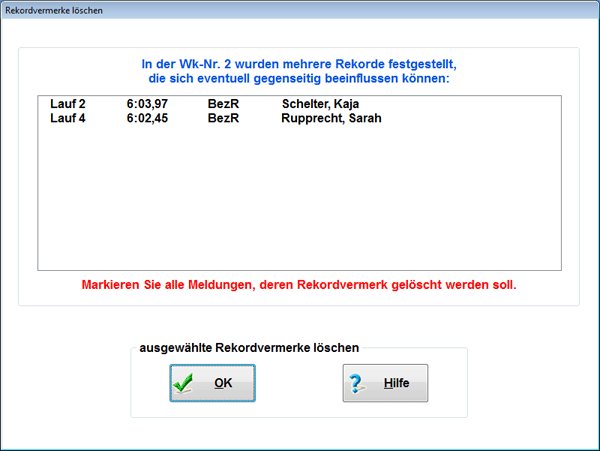Viewport: 600px width, 451px height.
Task: Open help via the Hilfe button
Action: point(385,384)
